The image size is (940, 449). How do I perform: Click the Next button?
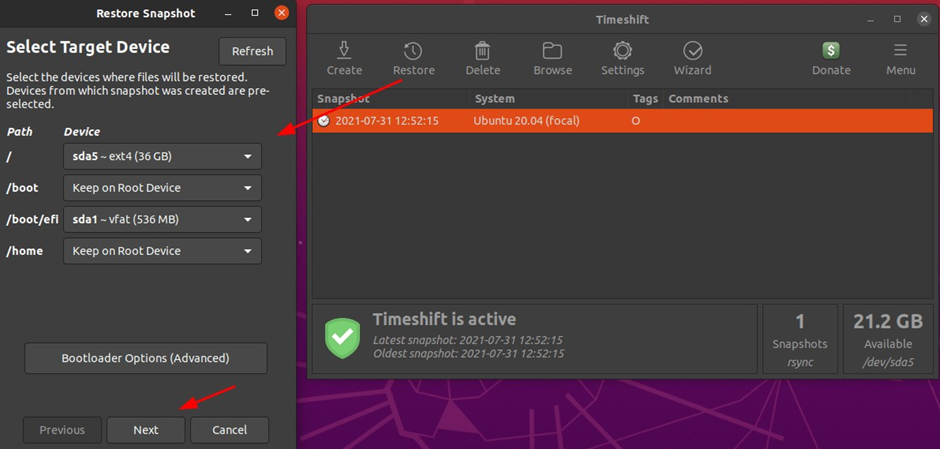(146, 430)
